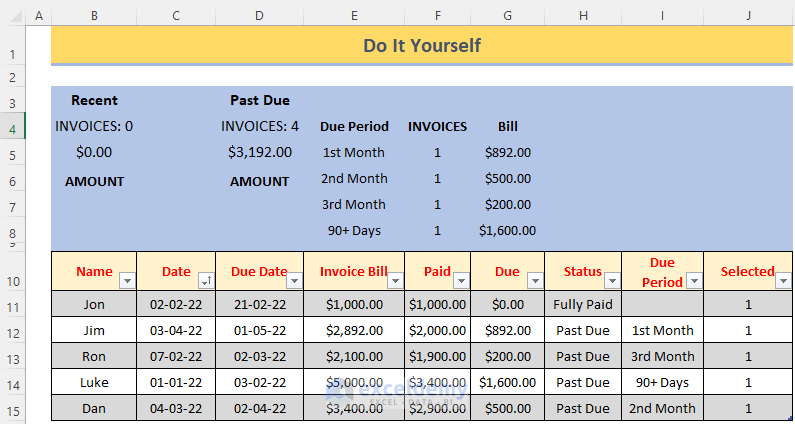Screen dimensions: 795x424
Task: Select the Past Due amount $3,192.00 cell
Action: click(260, 153)
